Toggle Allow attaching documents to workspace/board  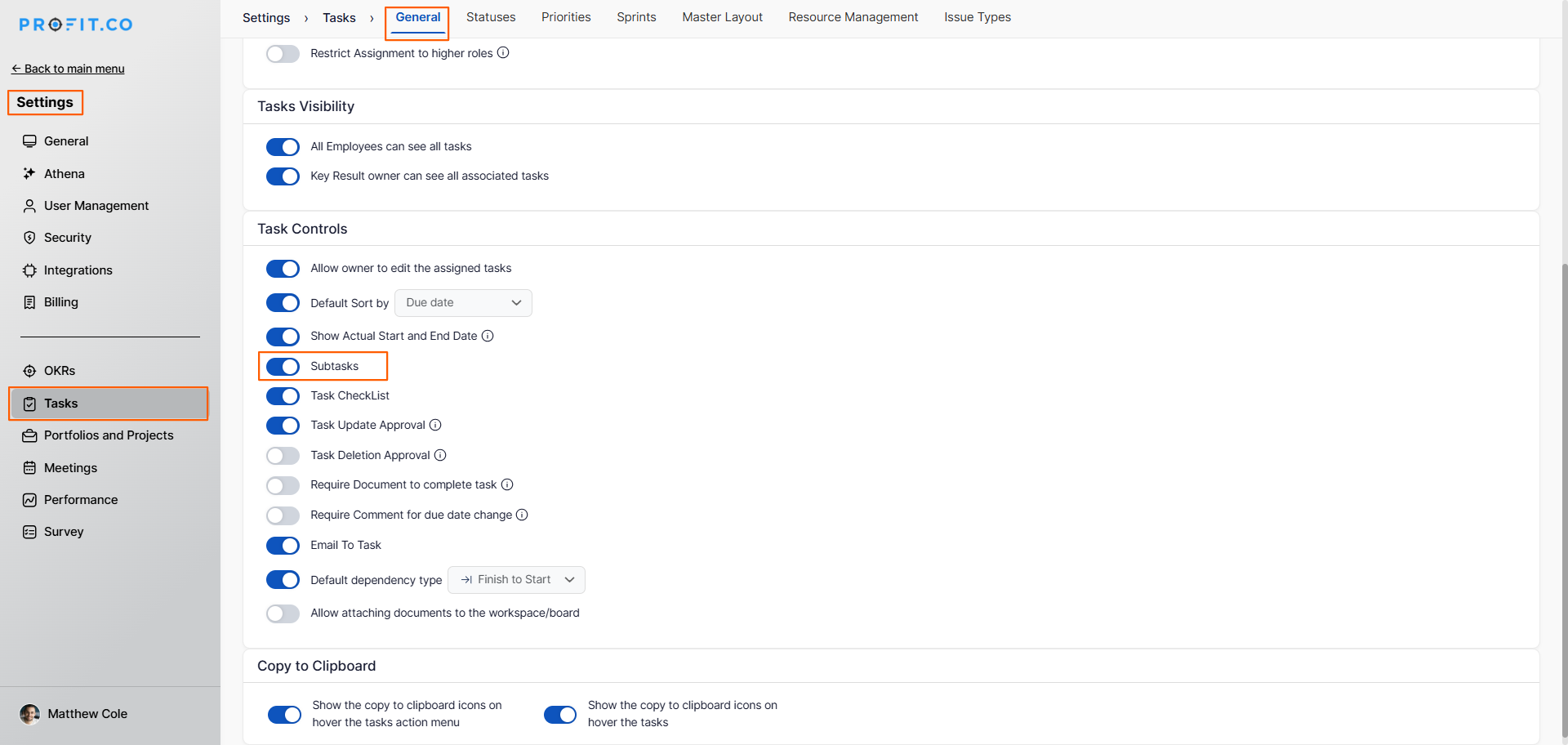pyautogui.click(x=283, y=613)
